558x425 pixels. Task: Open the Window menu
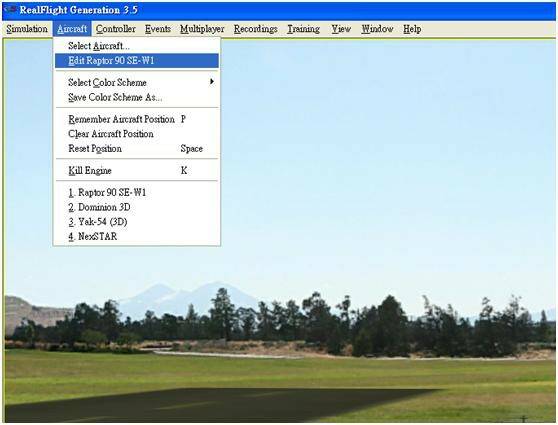[377, 29]
